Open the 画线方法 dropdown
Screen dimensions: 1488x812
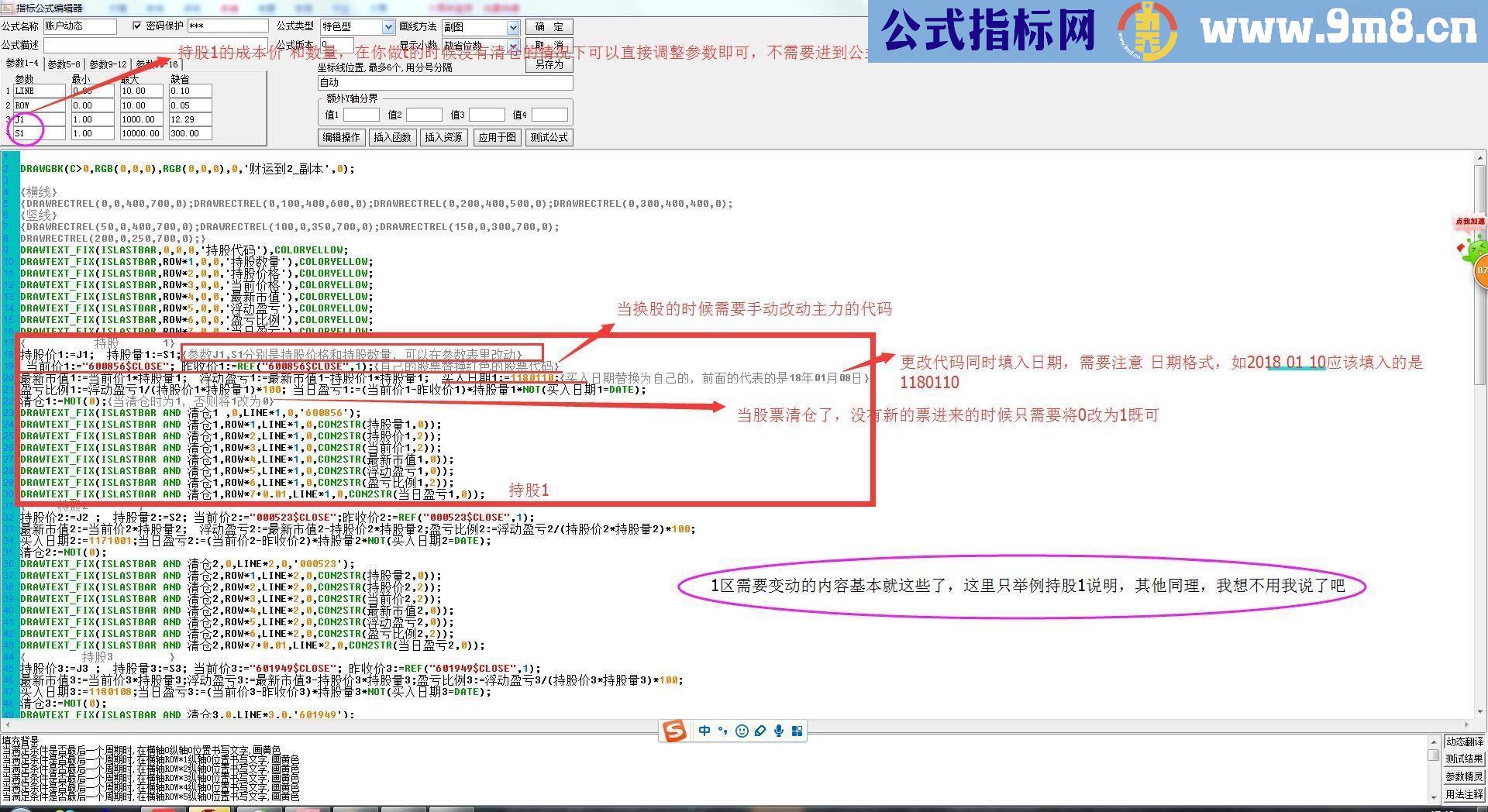(512, 27)
